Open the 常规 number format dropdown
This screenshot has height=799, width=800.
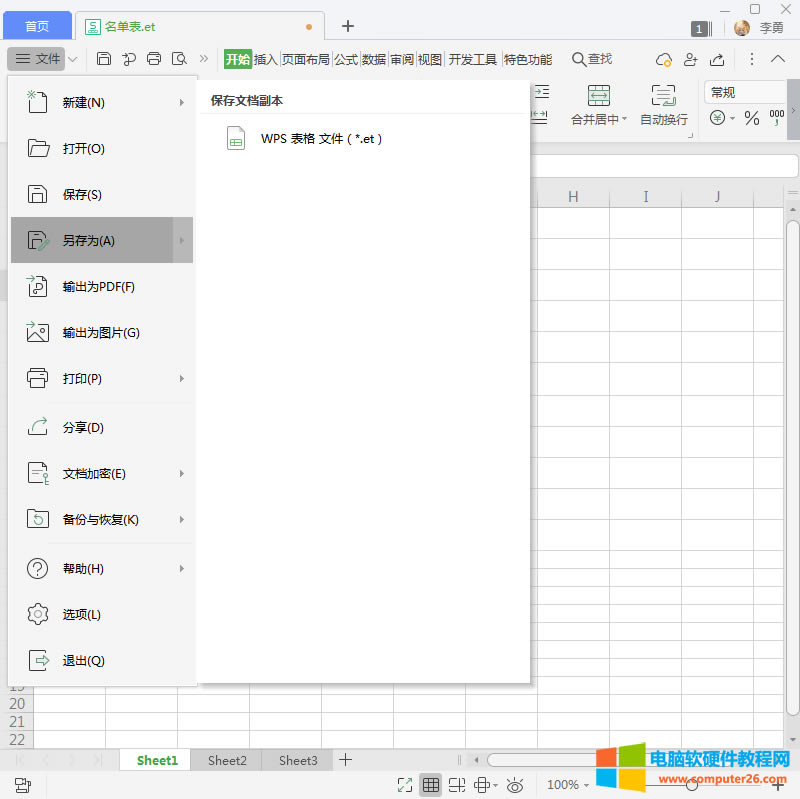(x=745, y=92)
